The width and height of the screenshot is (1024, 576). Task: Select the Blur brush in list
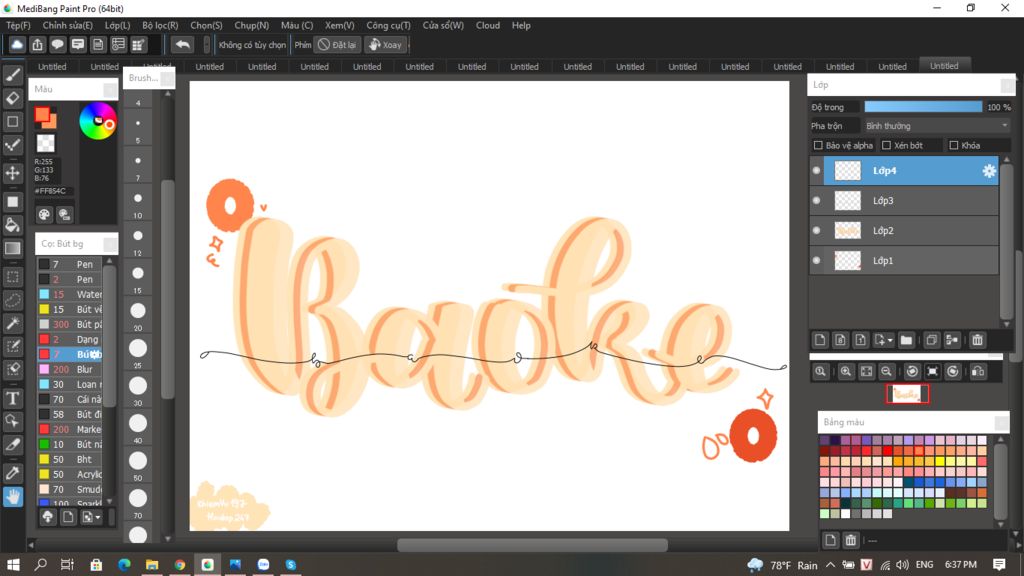click(70, 369)
